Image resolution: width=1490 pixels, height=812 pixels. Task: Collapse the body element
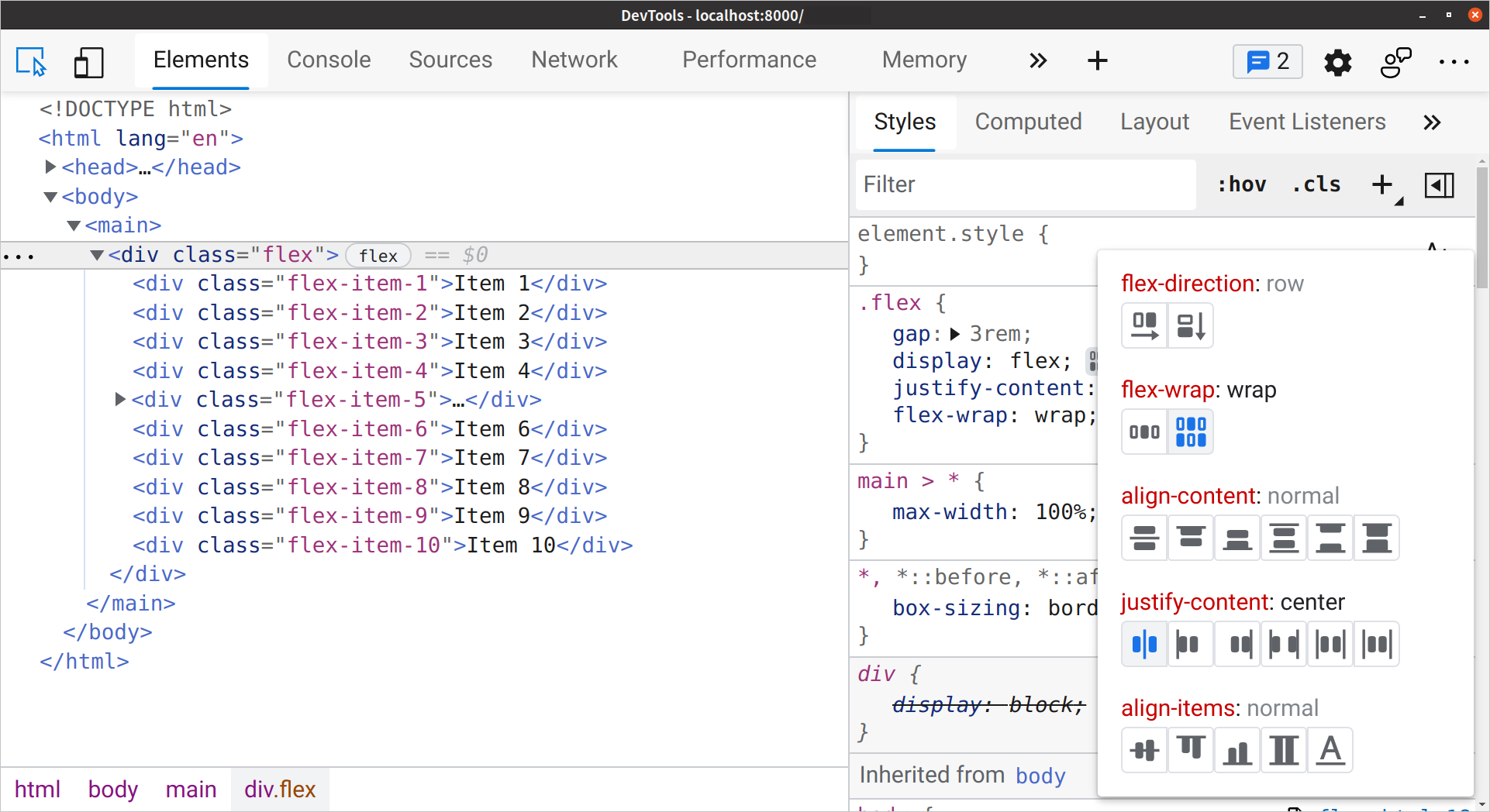[50, 196]
